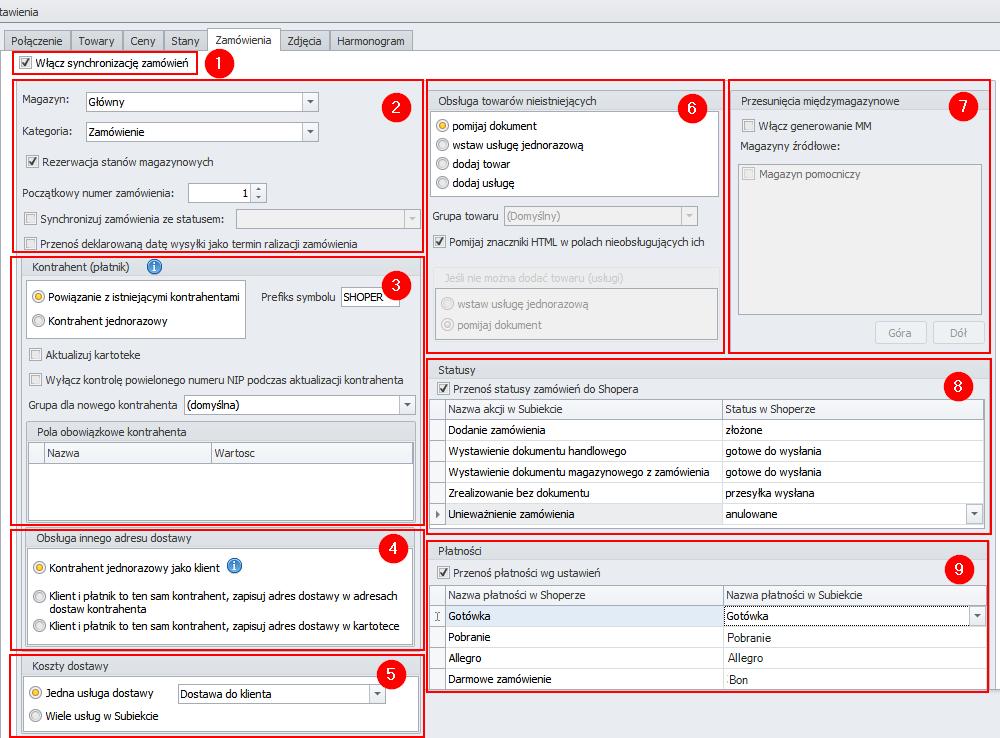Enable Synchronizuj zamówienia ze statusem
The image size is (1000, 738).
tap(31, 219)
